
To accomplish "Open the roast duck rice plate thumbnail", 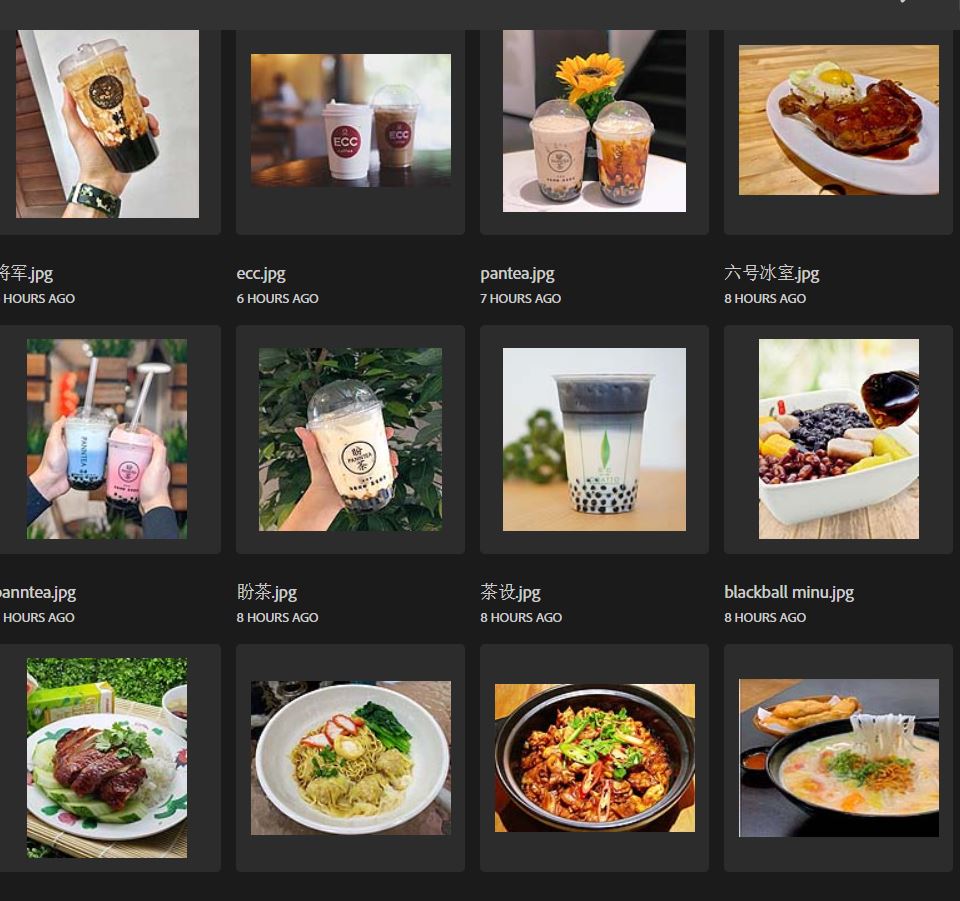I will [x=107, y=758].
